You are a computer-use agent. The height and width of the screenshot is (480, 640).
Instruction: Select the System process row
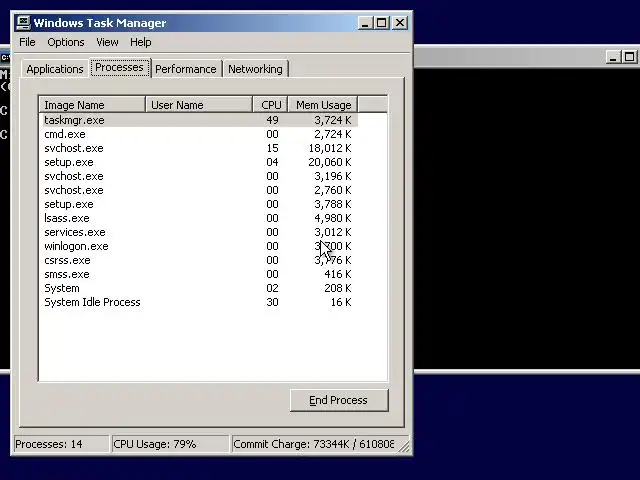[x=199, y=288]
